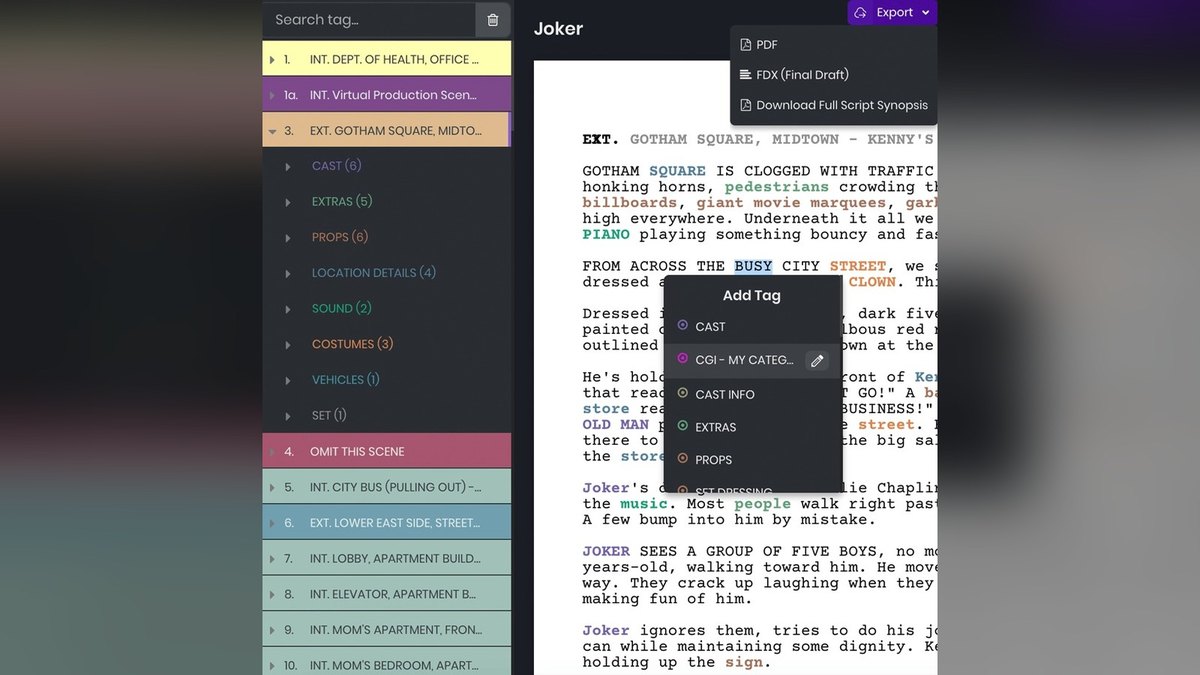Viewport: 1200px width, 675px height.
Task: Click the tagged word CLOWN
Action: click(872, 282)
